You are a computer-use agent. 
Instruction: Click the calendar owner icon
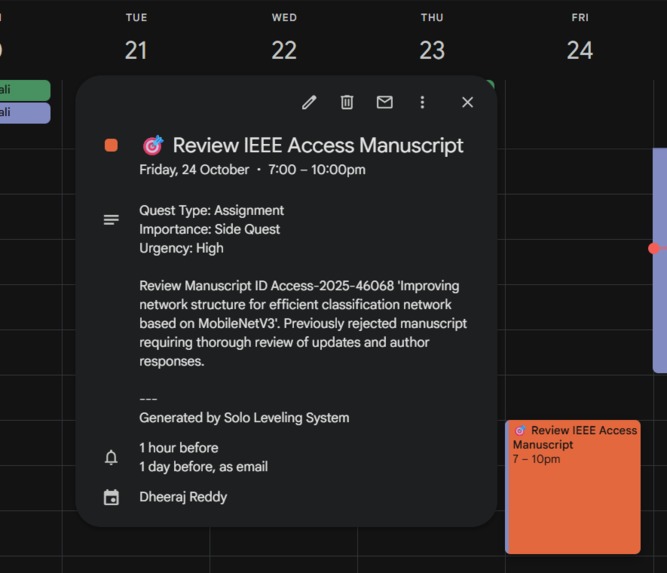[x=111, y=497]
